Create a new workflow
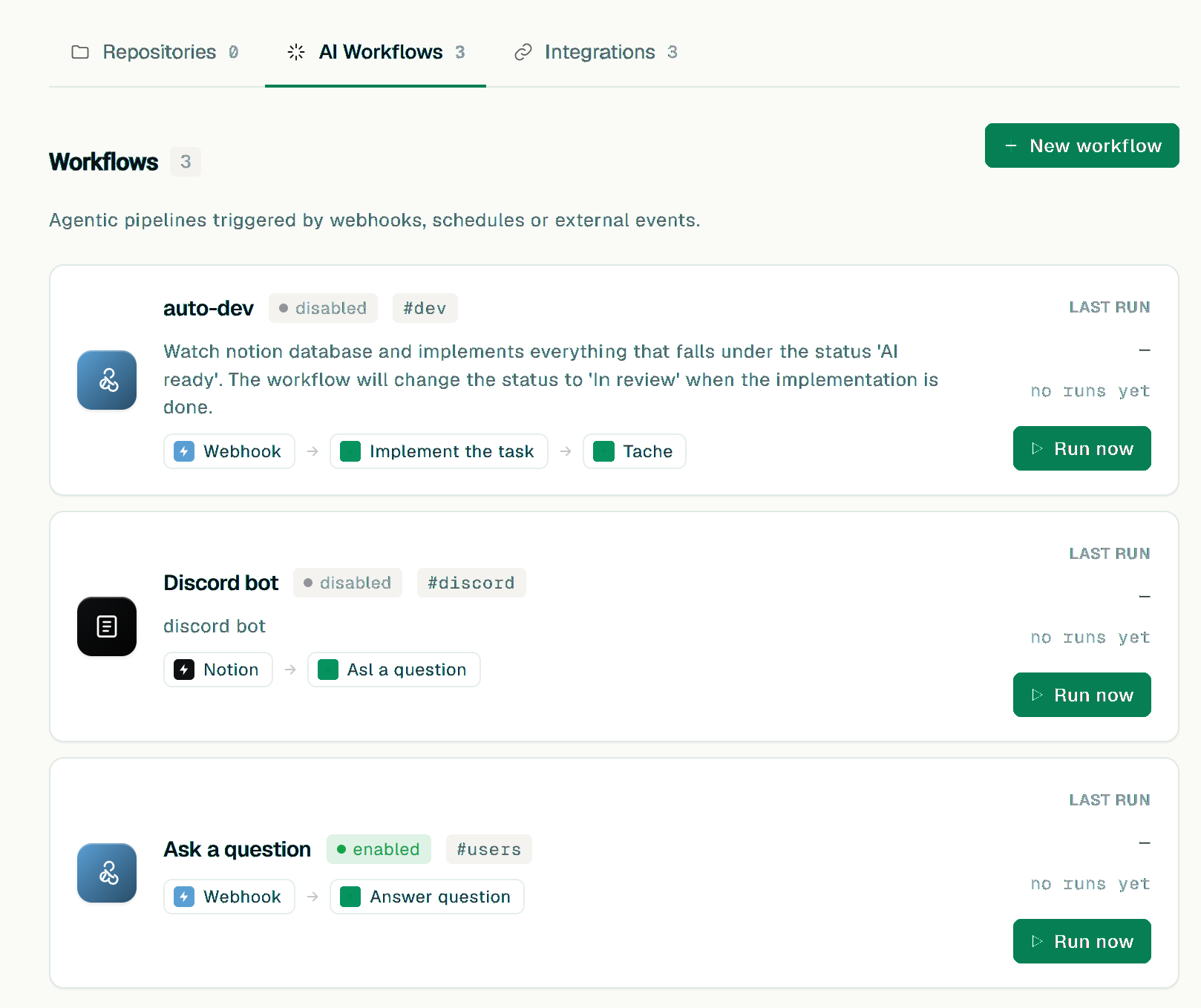 (x=1081, y=145)
